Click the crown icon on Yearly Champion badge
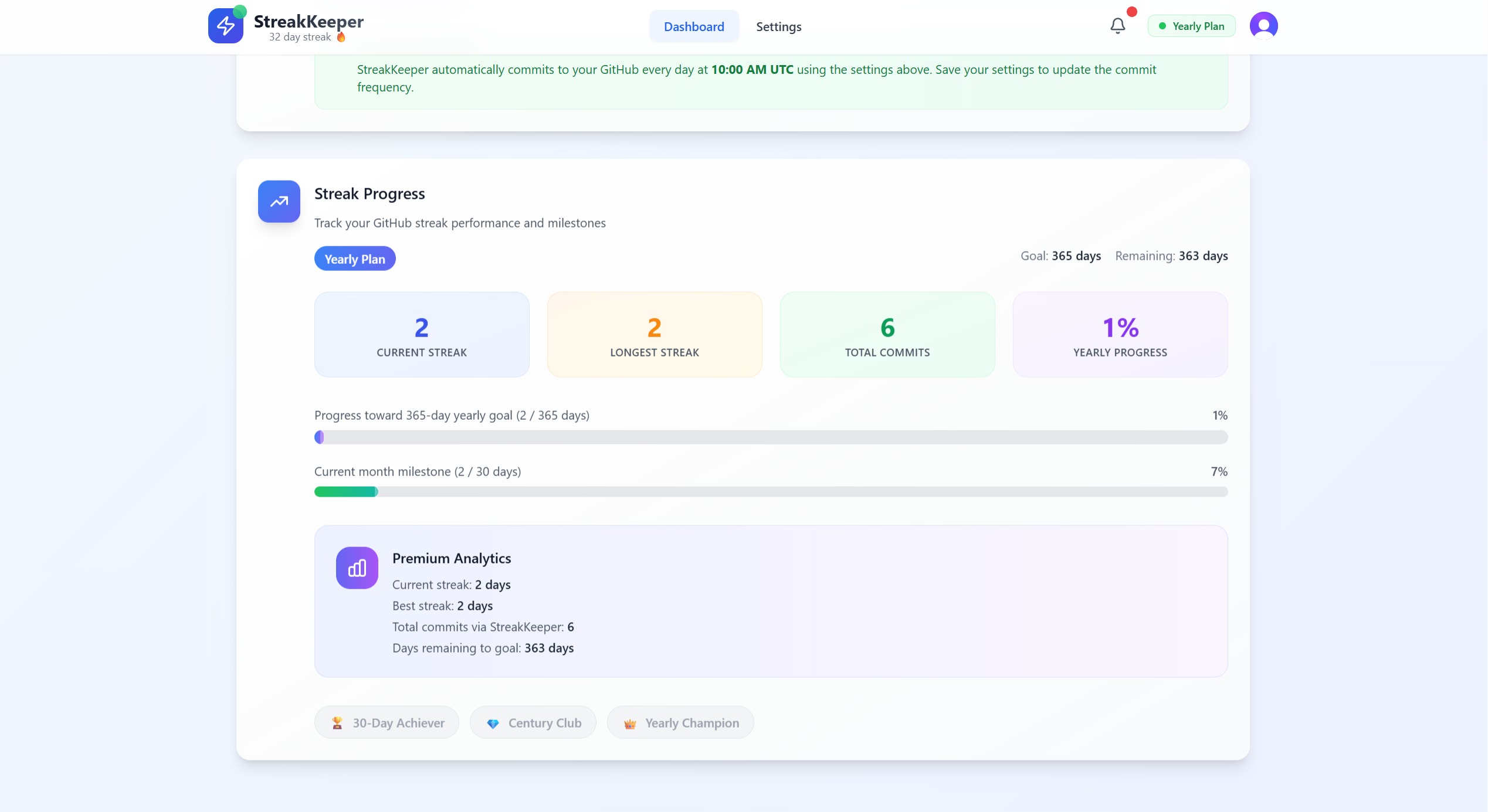Image resolution: width=1488 pixels, height=812 pixels. [x=630, y=722]
